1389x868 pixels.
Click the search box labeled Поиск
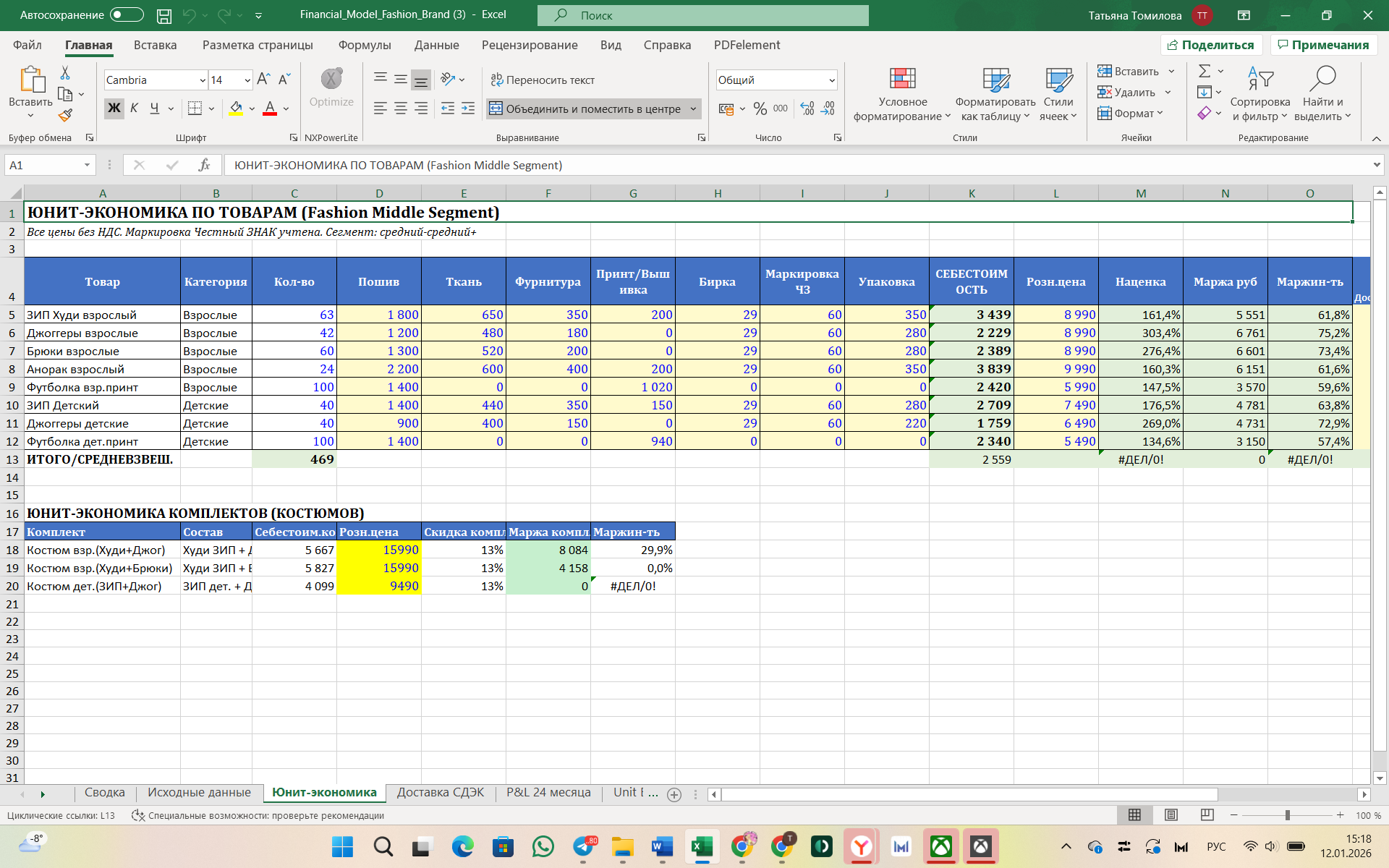pyautogui.click(x=702, y=15)
